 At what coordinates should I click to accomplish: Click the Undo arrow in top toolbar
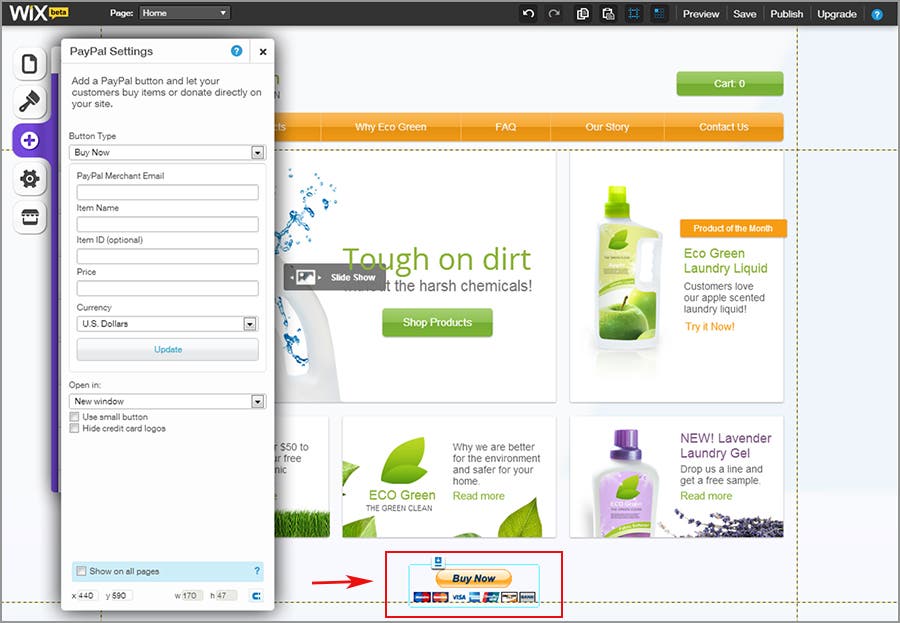[528, 14]
